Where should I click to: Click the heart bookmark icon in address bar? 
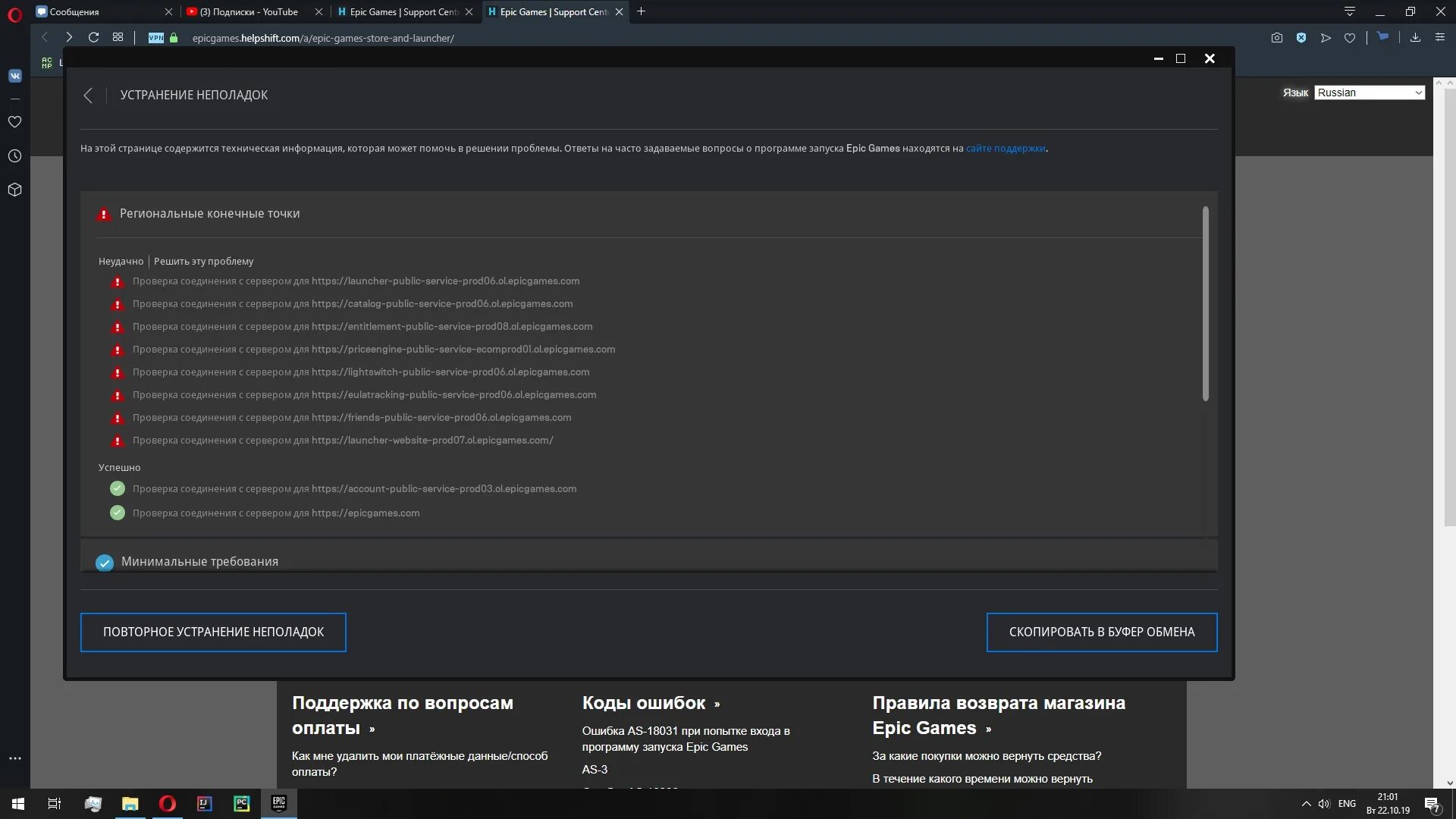(1350, 38)
